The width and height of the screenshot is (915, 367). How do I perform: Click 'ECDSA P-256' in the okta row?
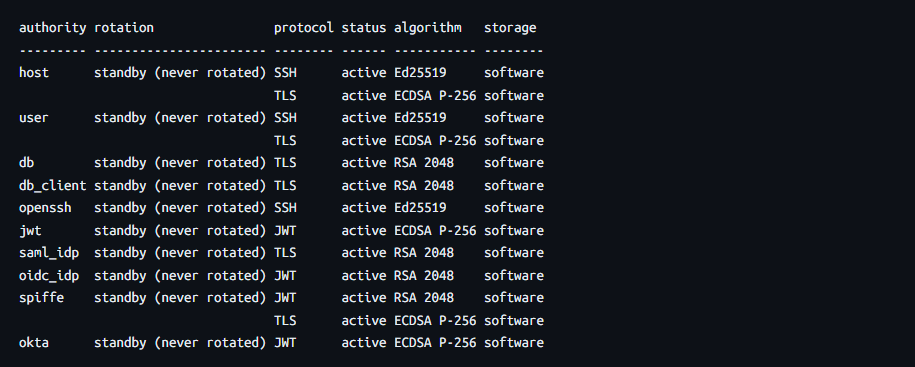point(435,342)
